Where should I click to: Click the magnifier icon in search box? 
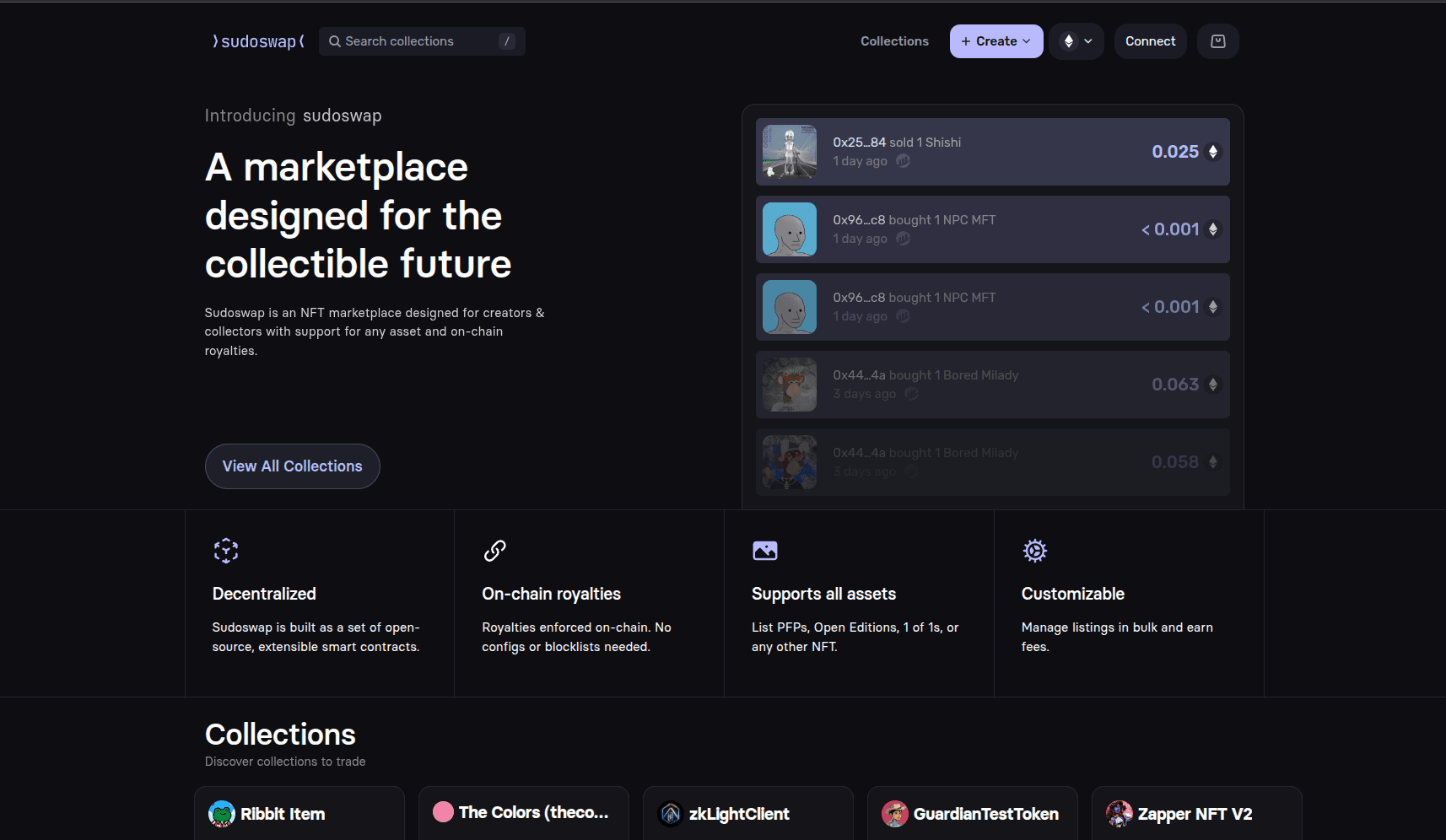coord(335,41)
